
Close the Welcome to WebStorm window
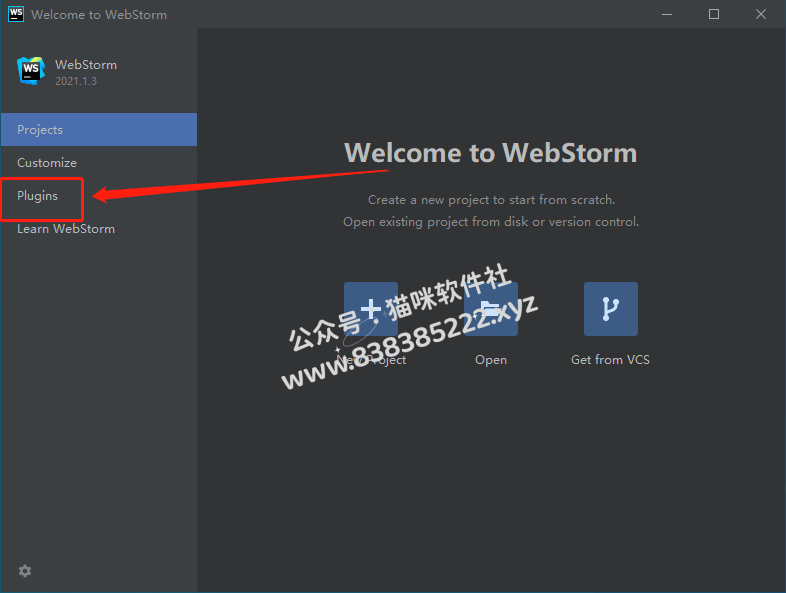[761, 14]
